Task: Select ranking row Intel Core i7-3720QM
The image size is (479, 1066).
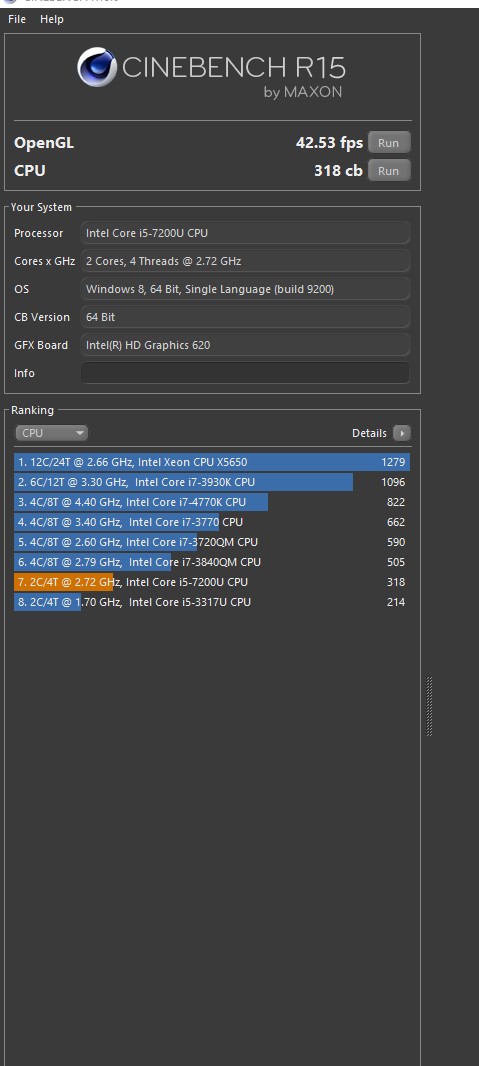Action: tap(212, 542)
